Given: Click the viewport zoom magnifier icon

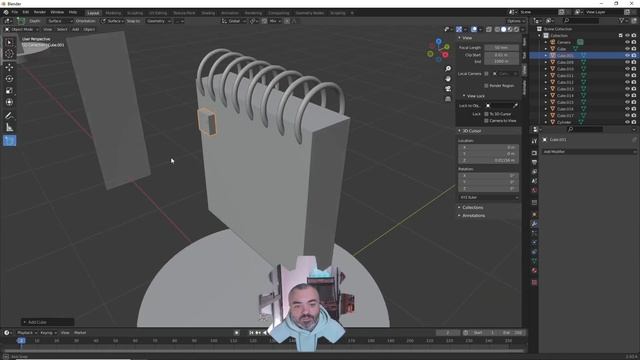Looking at the screenshot, I should pos(448,69).
